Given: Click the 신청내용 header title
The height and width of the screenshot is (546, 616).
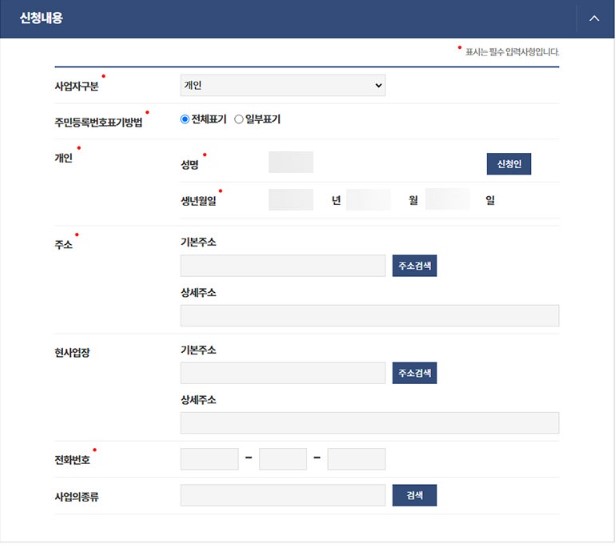Looking at the screenshot, I should 41,18.
